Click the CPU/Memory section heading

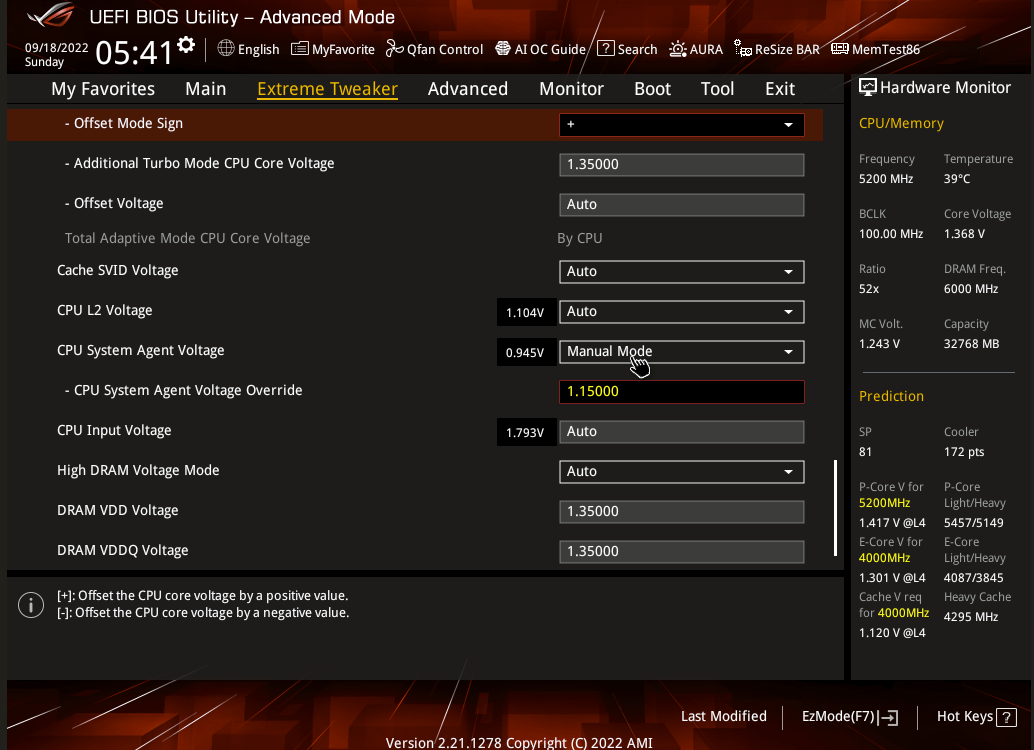pos(901,123)
